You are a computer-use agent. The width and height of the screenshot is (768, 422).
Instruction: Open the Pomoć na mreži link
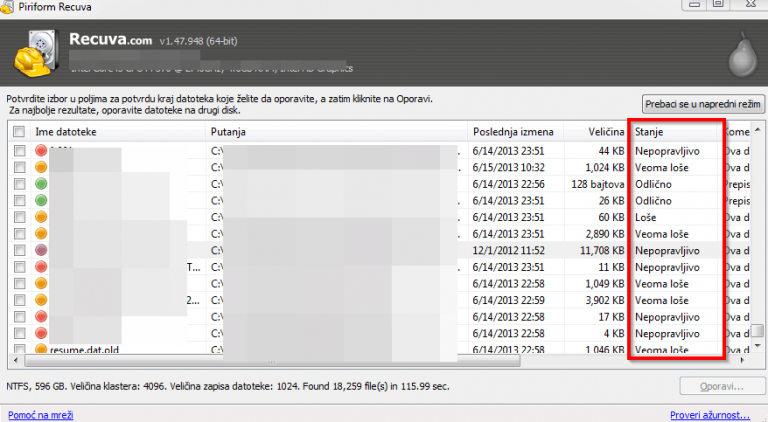click(x=41, y=415)
